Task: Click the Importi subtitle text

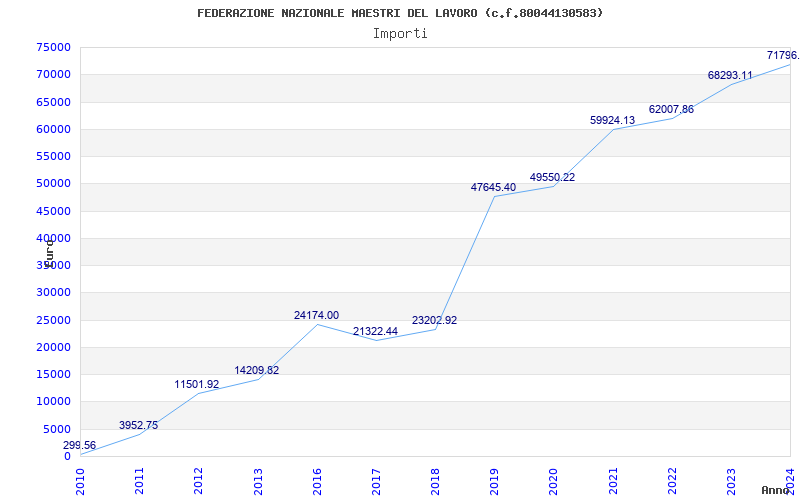Action: 400,33
